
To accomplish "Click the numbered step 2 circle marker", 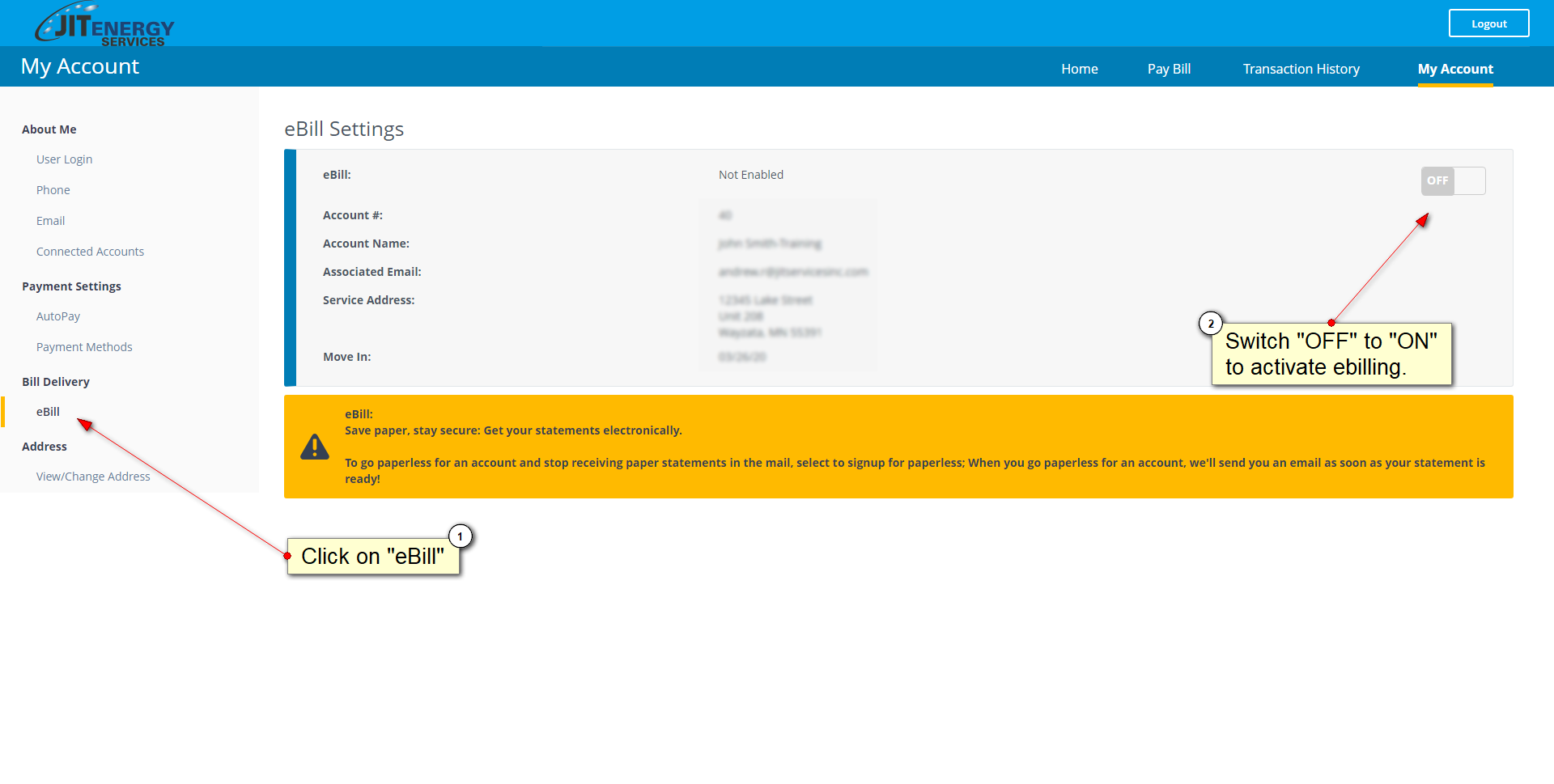I will 1210,324.
